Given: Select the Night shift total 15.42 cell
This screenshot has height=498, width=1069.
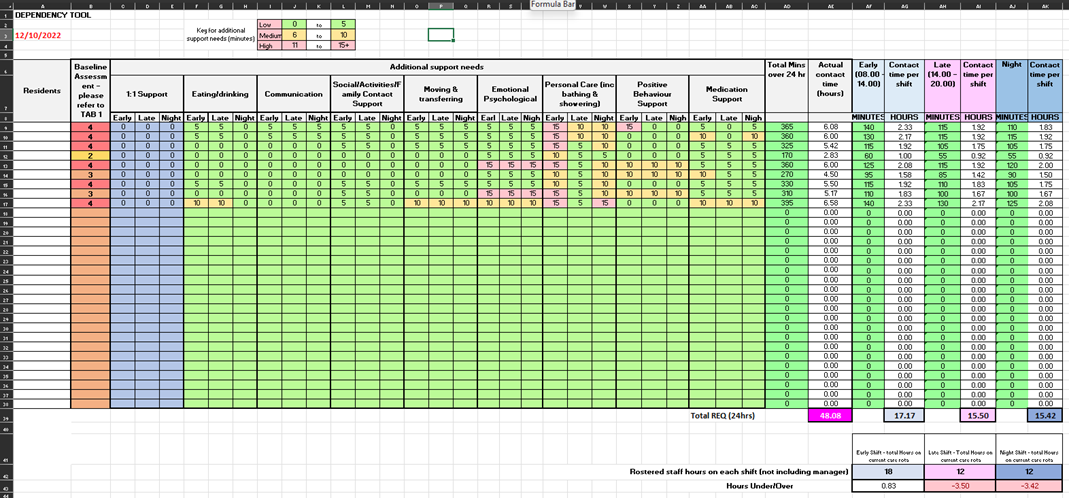Looking at the screenshot, I should coord(1047,414).
